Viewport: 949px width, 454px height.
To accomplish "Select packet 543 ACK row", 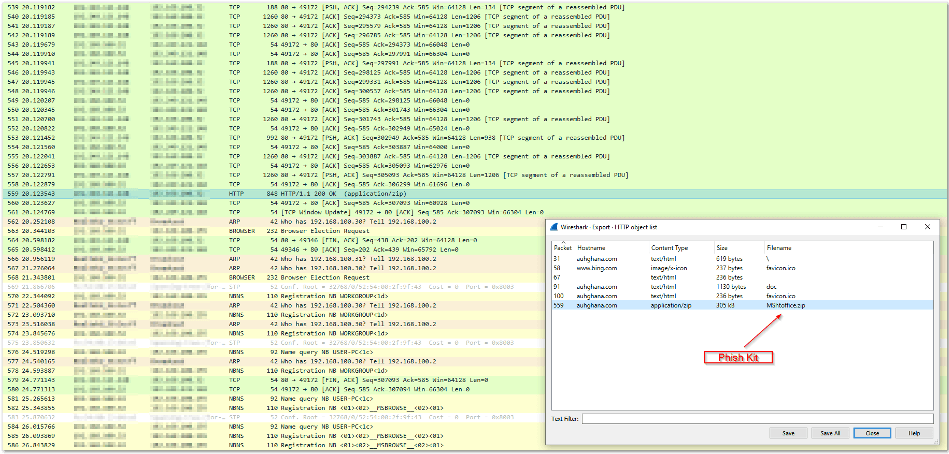I will [x=474, y=45].
